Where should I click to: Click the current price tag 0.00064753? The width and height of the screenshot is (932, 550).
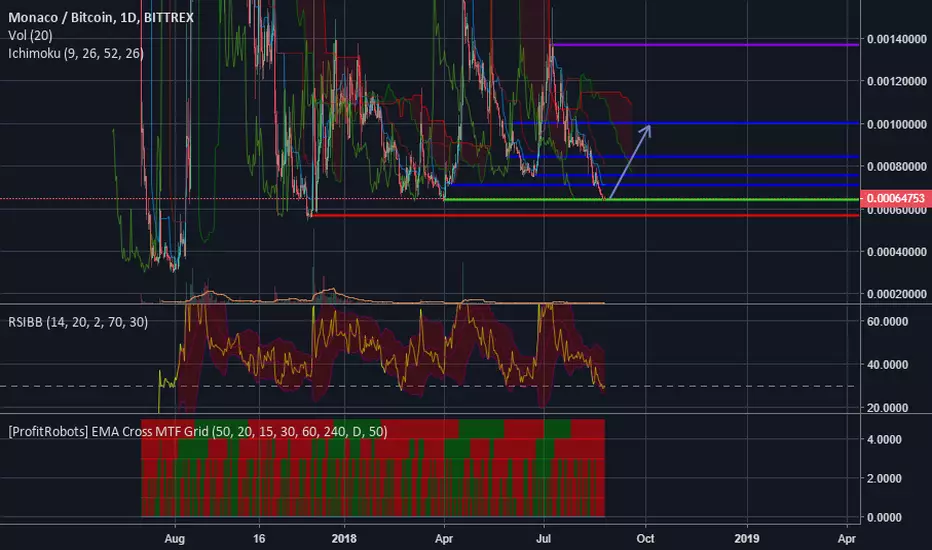[896, 198]
